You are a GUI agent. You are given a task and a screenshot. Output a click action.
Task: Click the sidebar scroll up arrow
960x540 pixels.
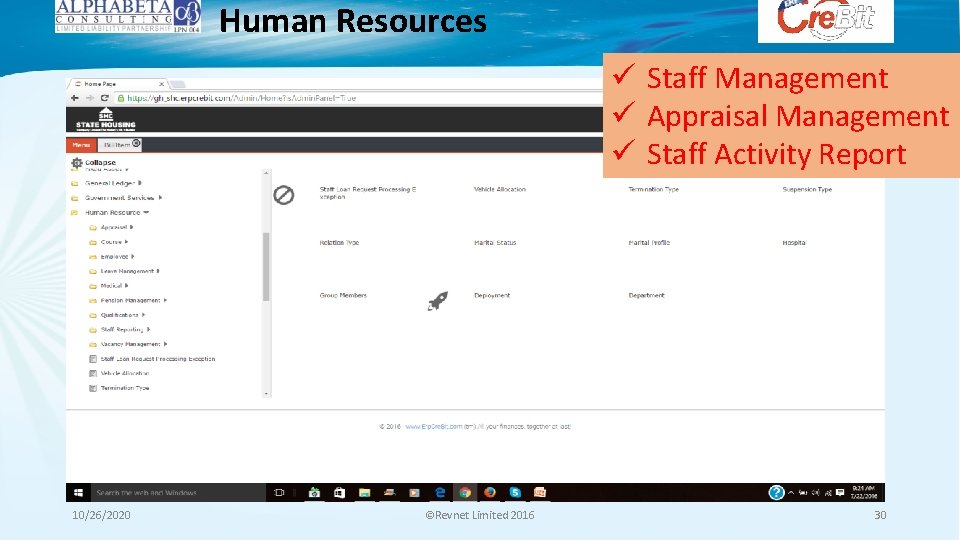pyautogui.click(x=266, y=173)
